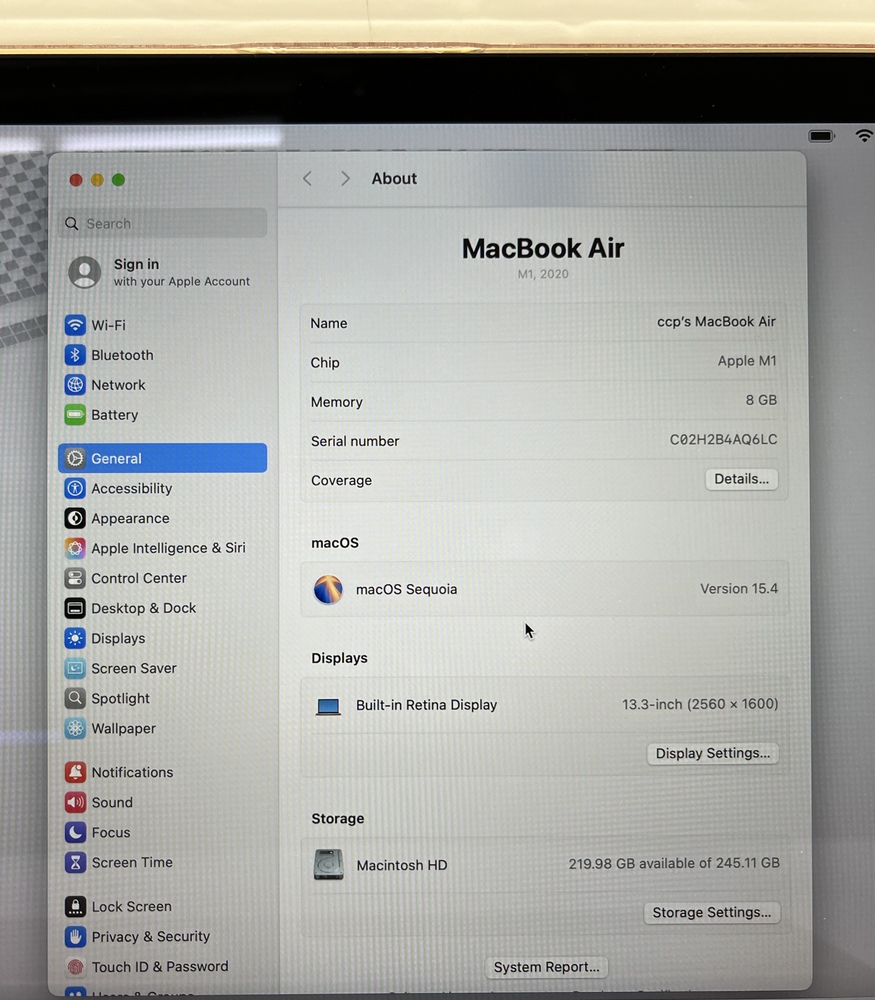This screenshot has width=875, height=1000.
Task: Sign in with your Apple Account
Action: [160, 272]
